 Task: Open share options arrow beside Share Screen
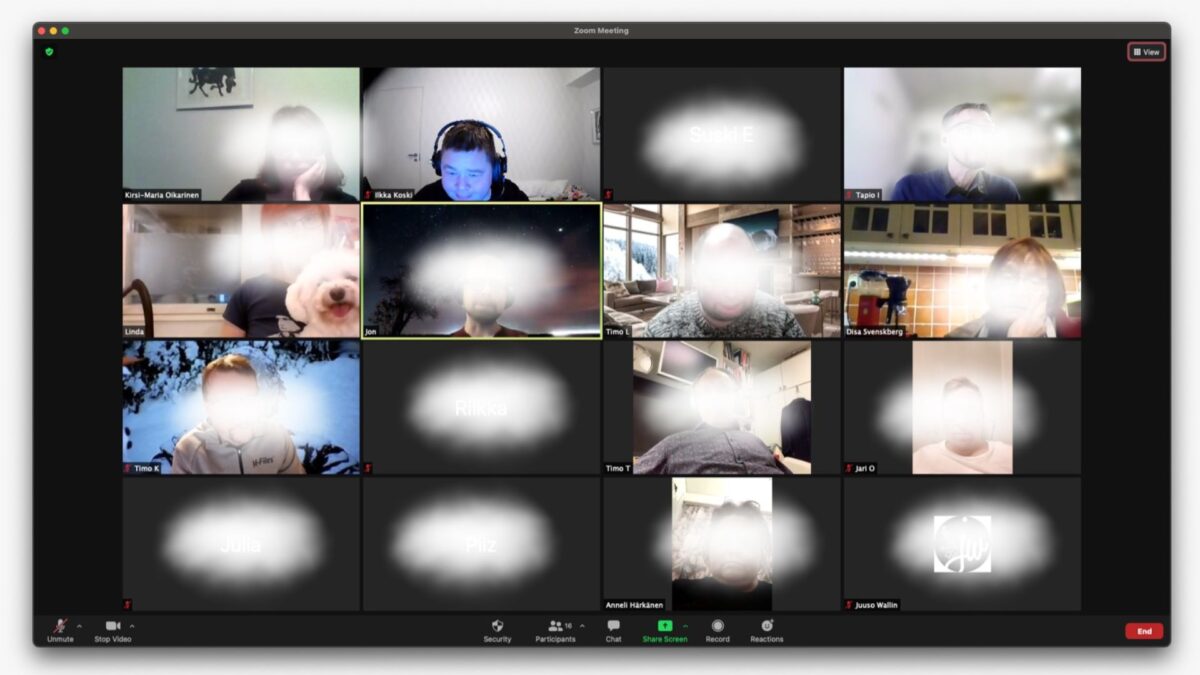pos(685,626)
